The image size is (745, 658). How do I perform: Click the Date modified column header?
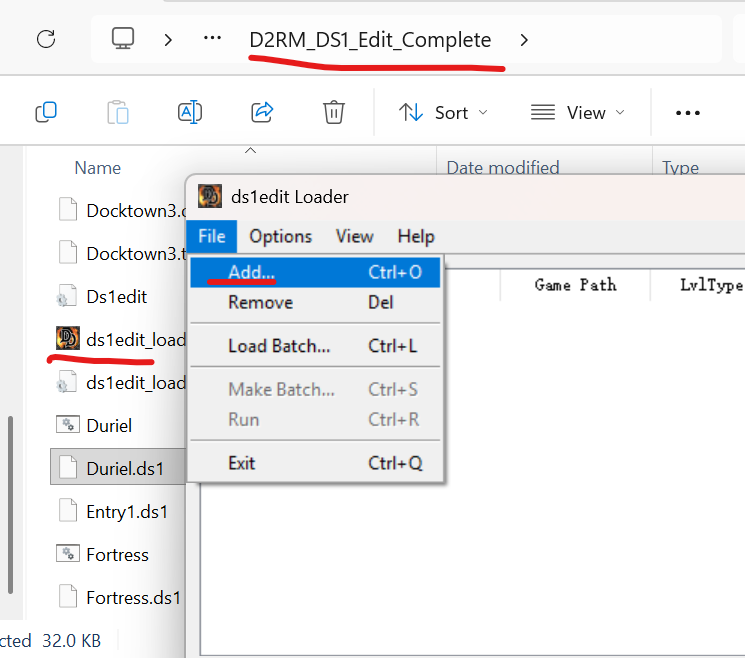(x=503, y=168)
